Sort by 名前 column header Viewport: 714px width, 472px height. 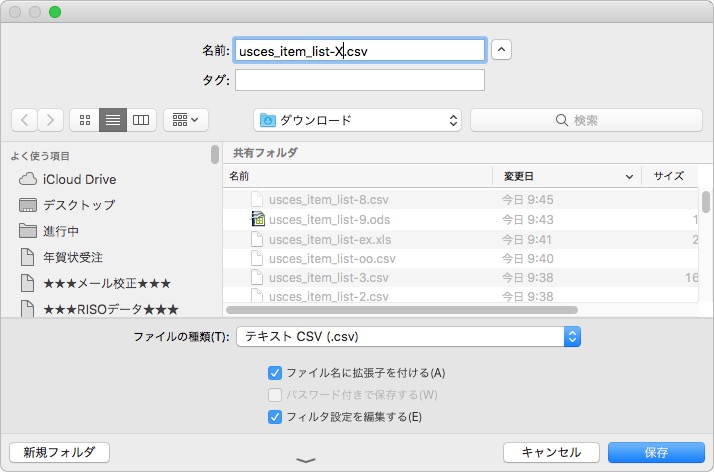[357, 176]
